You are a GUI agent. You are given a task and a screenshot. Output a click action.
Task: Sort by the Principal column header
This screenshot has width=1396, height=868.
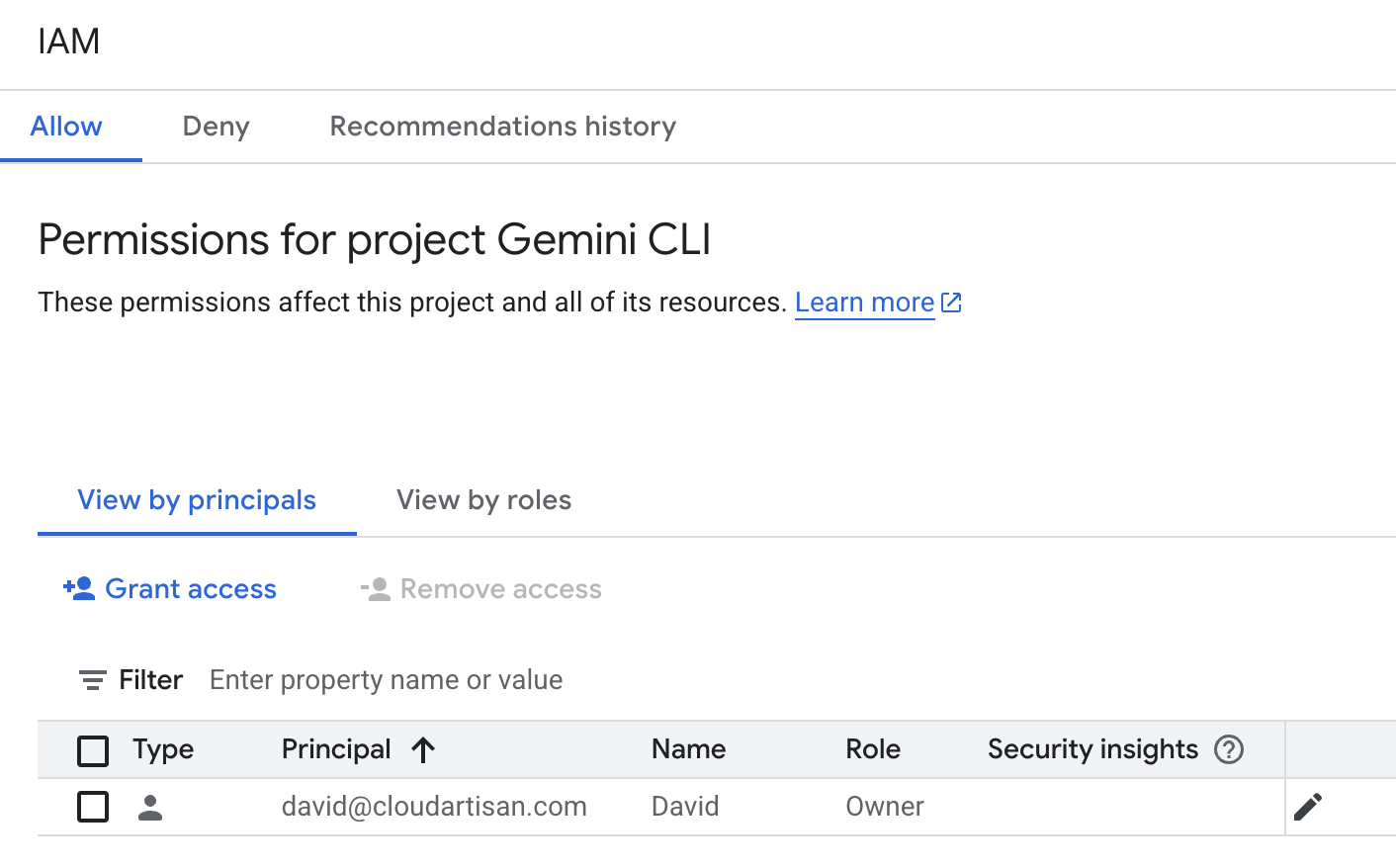pyautogui.click(x=336, y=749)
